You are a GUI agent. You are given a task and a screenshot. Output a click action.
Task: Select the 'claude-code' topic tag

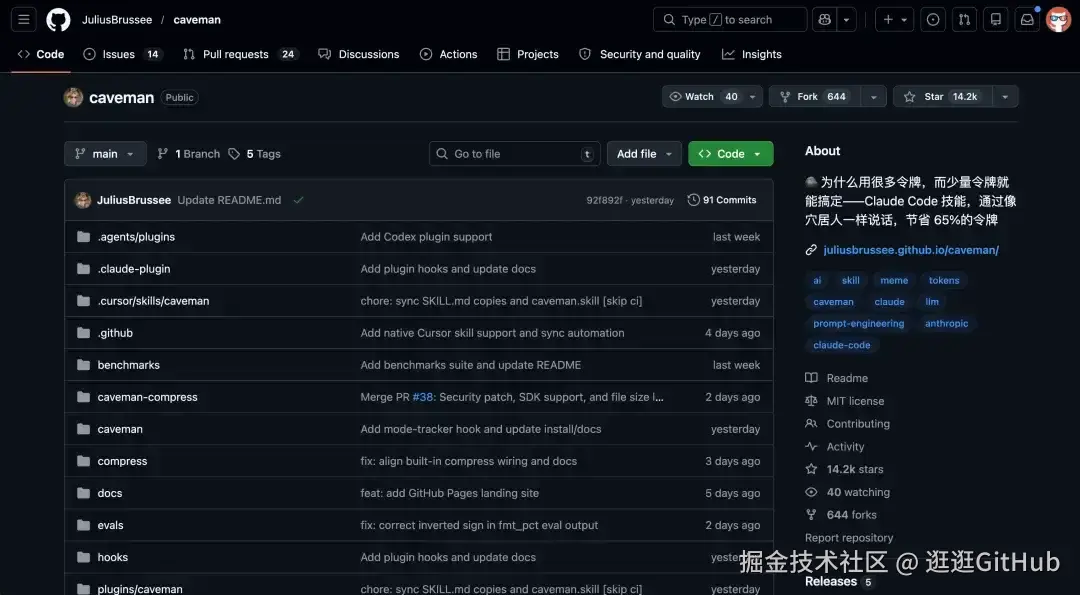pyautogui.click(x=842, y=345)
